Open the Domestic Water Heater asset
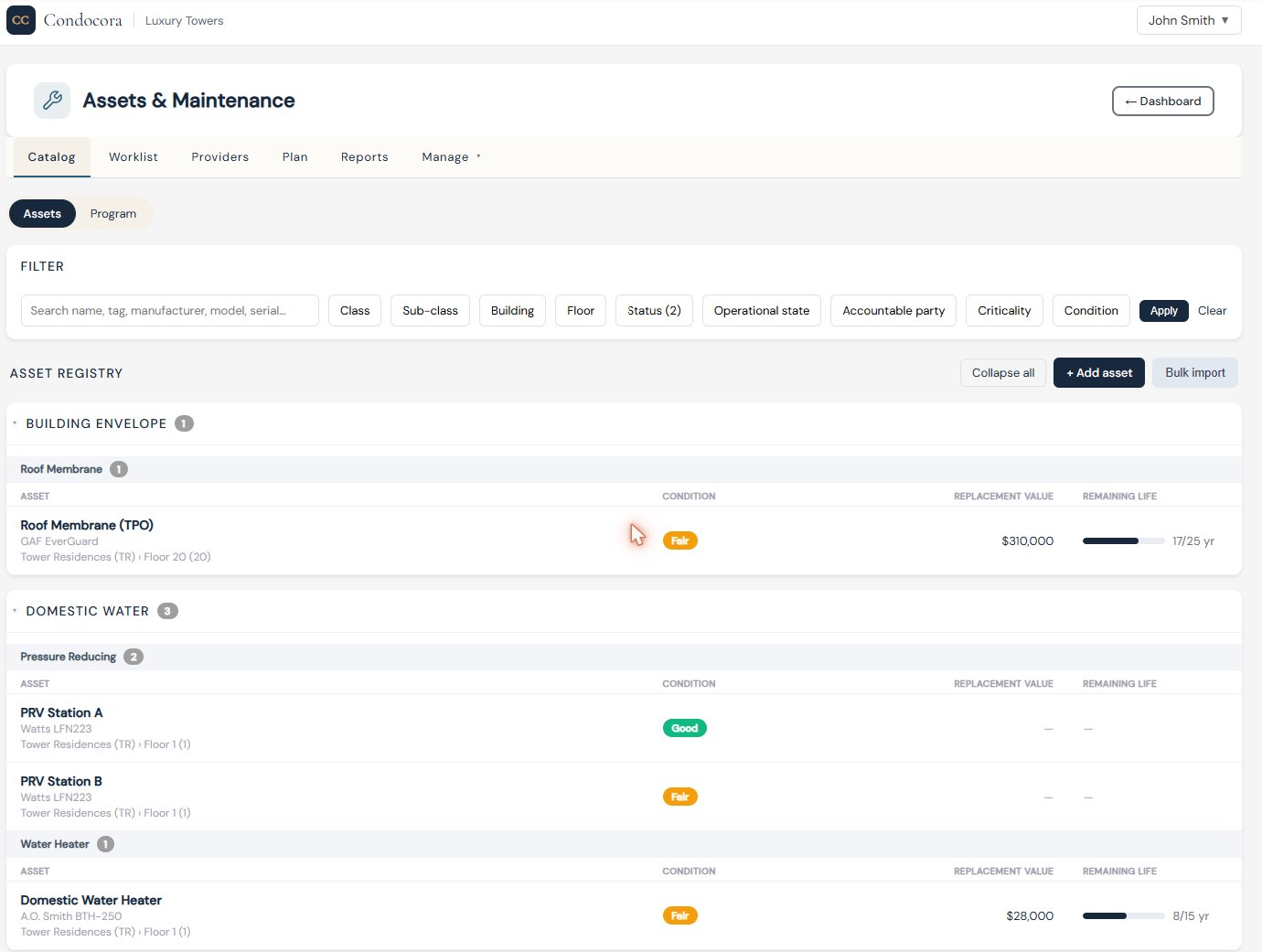The width and height of the screenshot is (1262, 952). tap(91, 900)
